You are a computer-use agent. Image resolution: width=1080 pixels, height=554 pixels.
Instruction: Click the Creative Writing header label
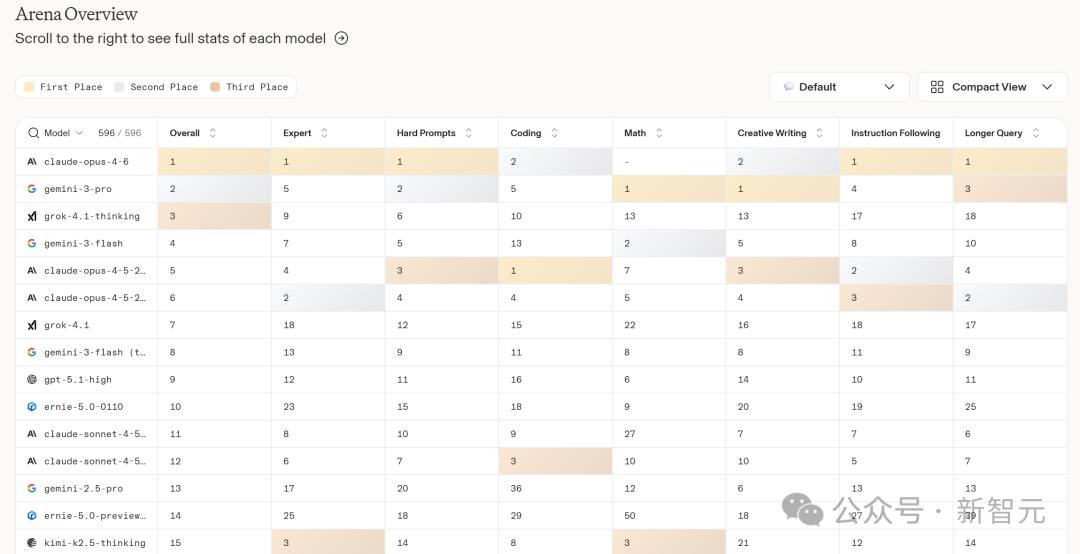tap(771, 133)
